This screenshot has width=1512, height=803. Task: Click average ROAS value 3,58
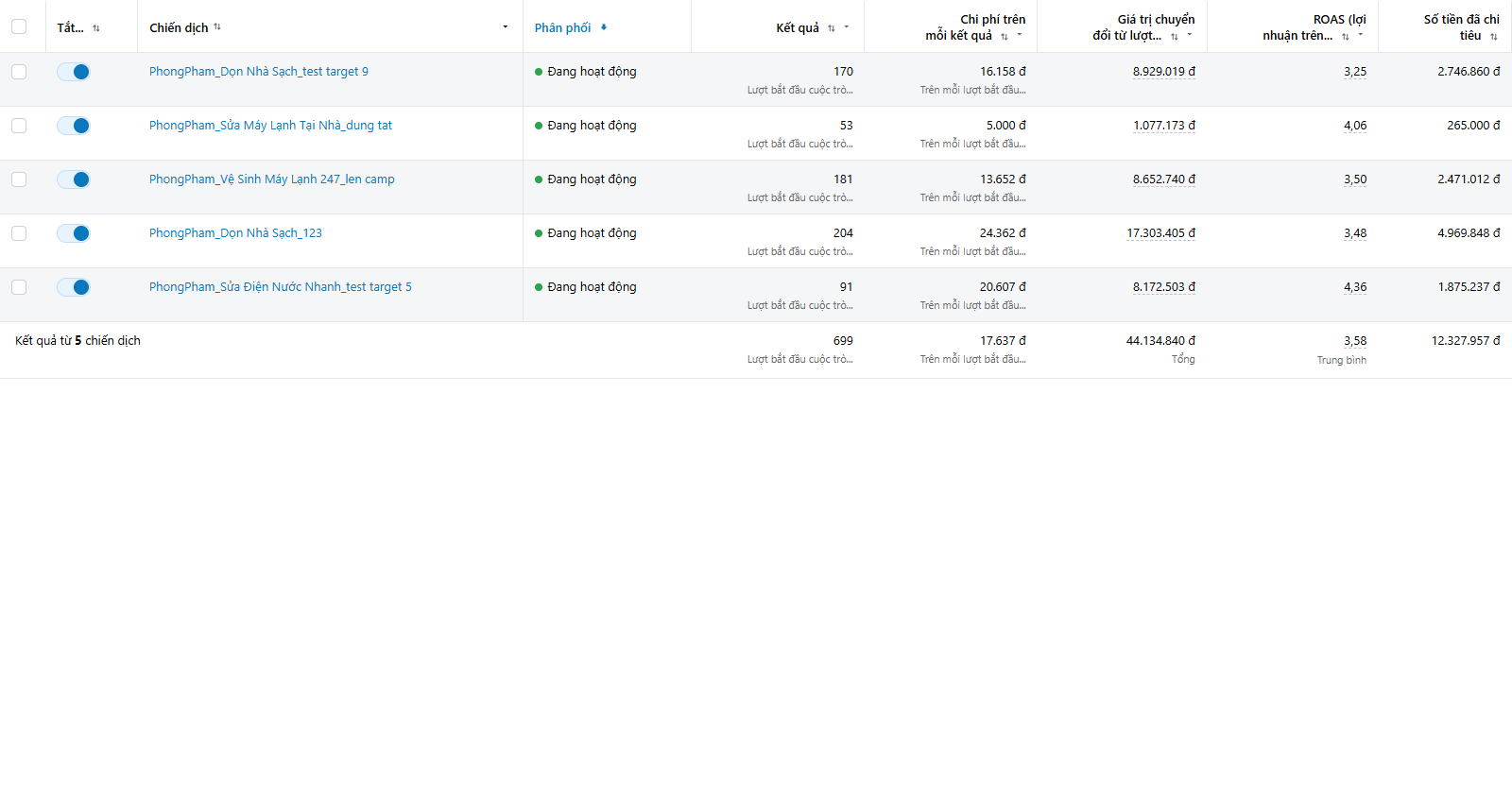1355,341
